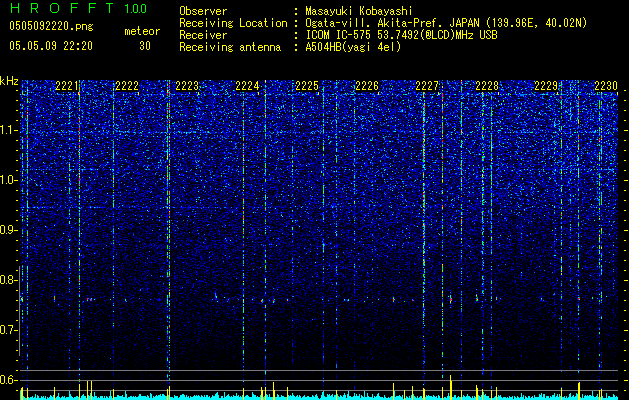Screen dimensions: 629x400
Task: Select the file name 0505092220.png
Action: [x=51, y=26]
